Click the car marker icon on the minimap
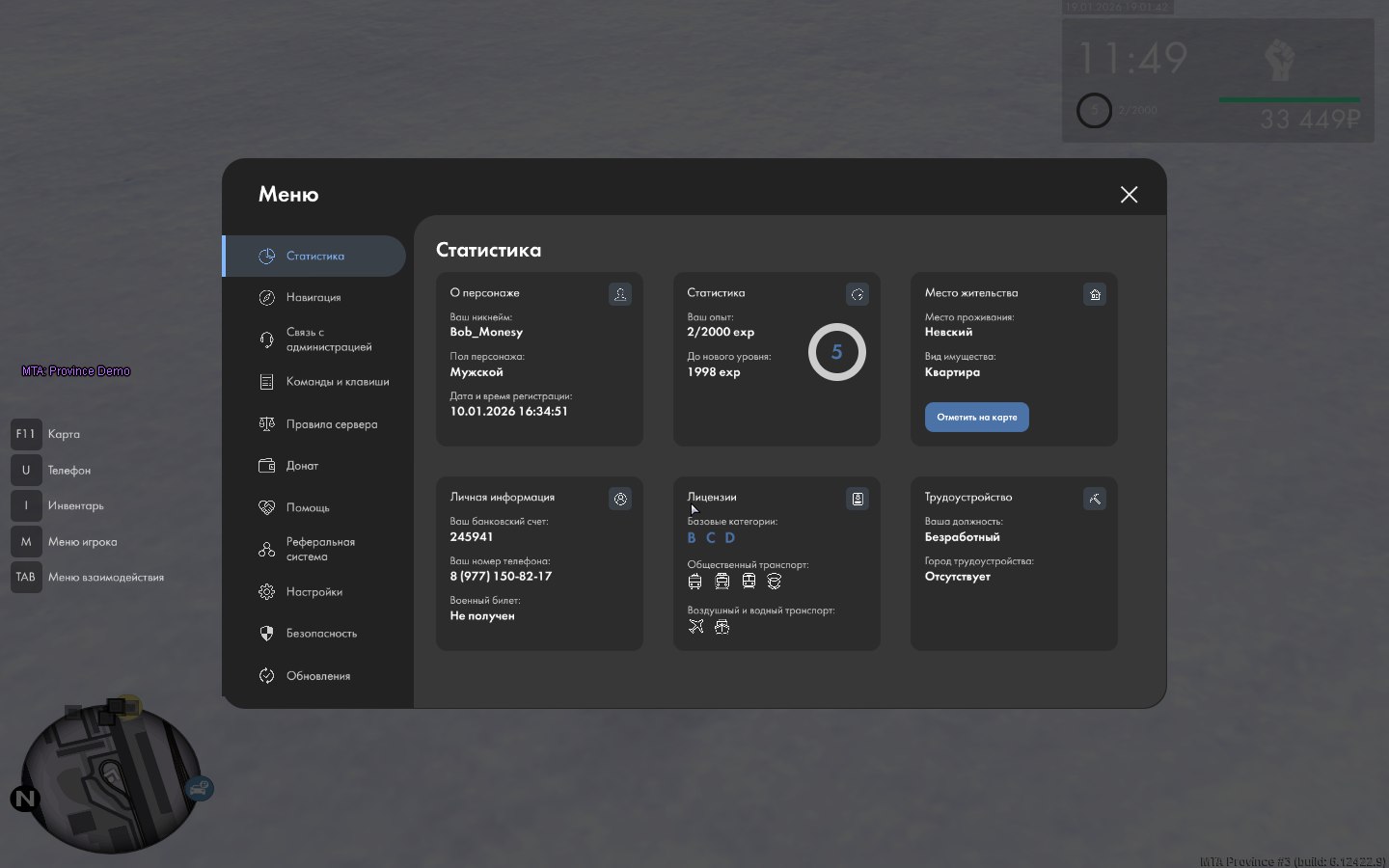The width and height of the screenshot is (1389, 868). pos(199,790)
